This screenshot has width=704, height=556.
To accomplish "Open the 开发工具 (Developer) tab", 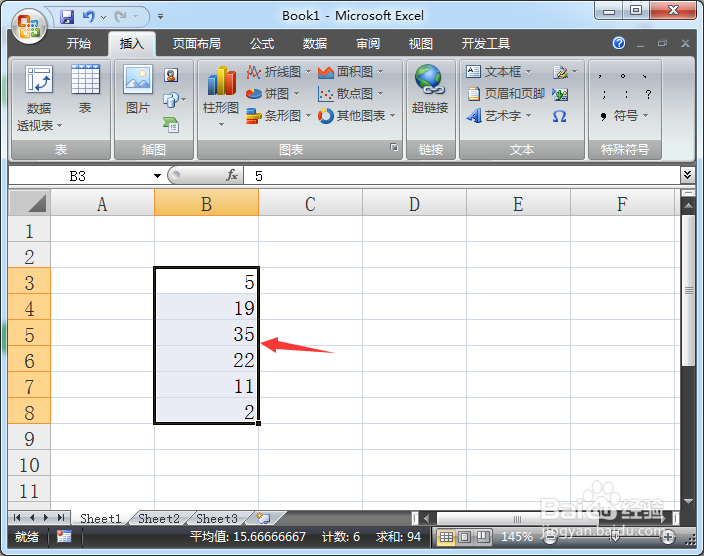I will [x=486, y=44].
